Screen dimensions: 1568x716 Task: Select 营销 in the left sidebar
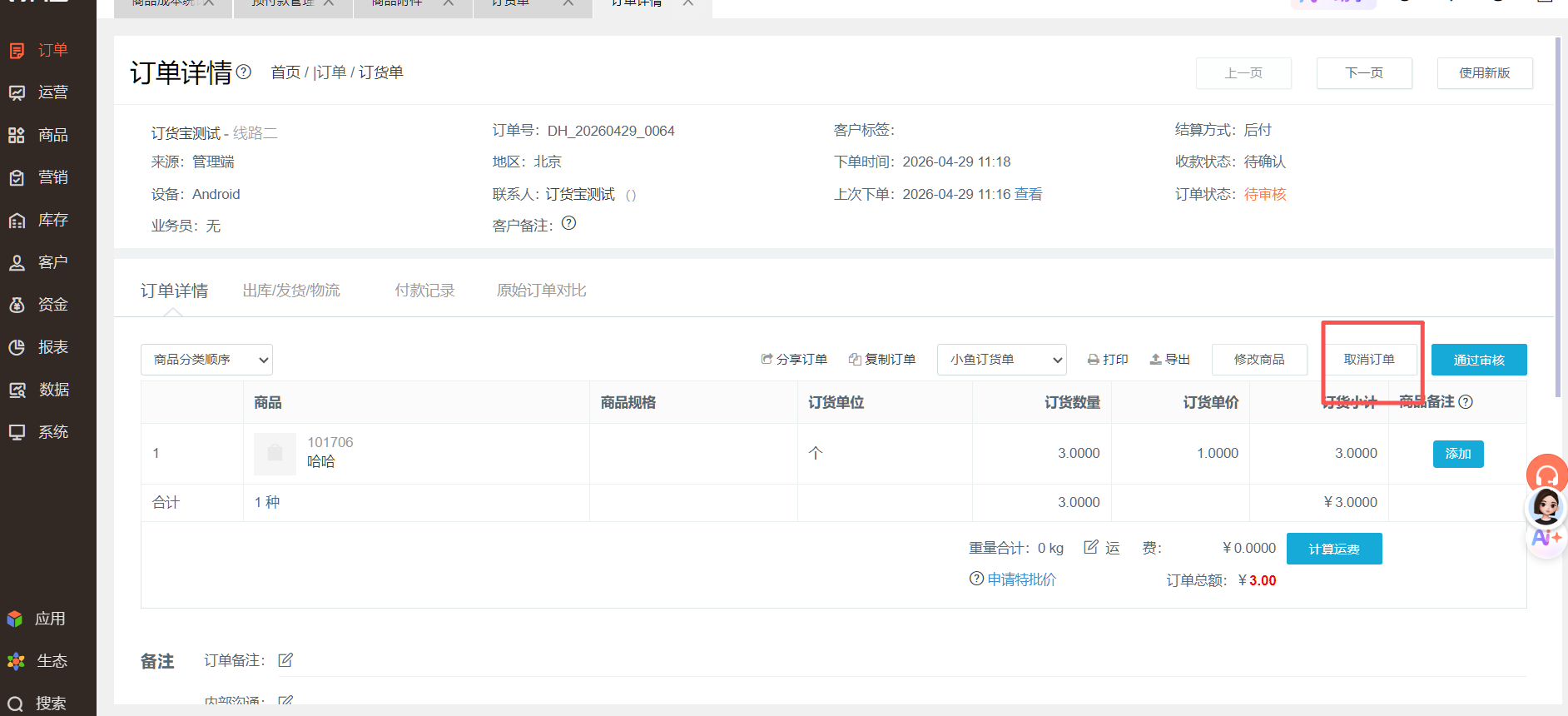pos(38,177)
